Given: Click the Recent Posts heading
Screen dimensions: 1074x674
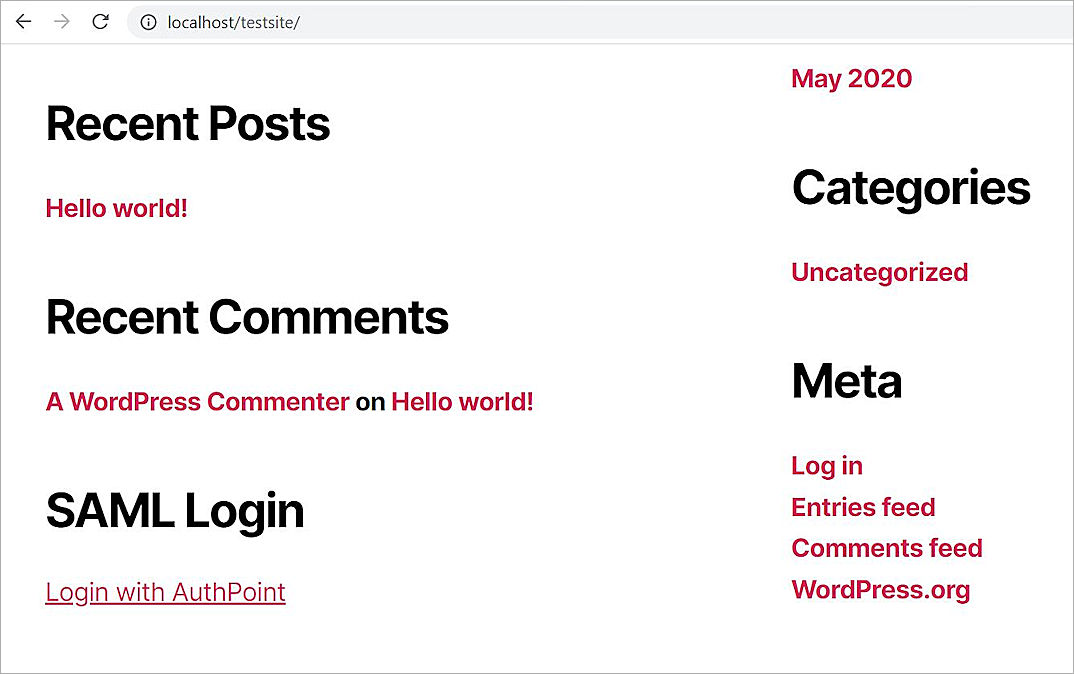Looking at the screenshot, I should [187, 123].
